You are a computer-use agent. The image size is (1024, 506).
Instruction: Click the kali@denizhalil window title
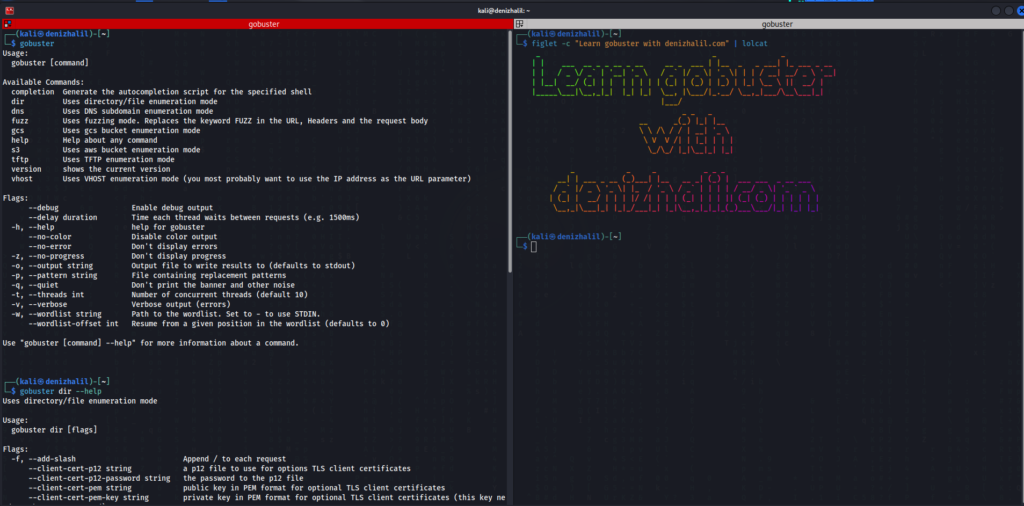click(x=505, y=10)
